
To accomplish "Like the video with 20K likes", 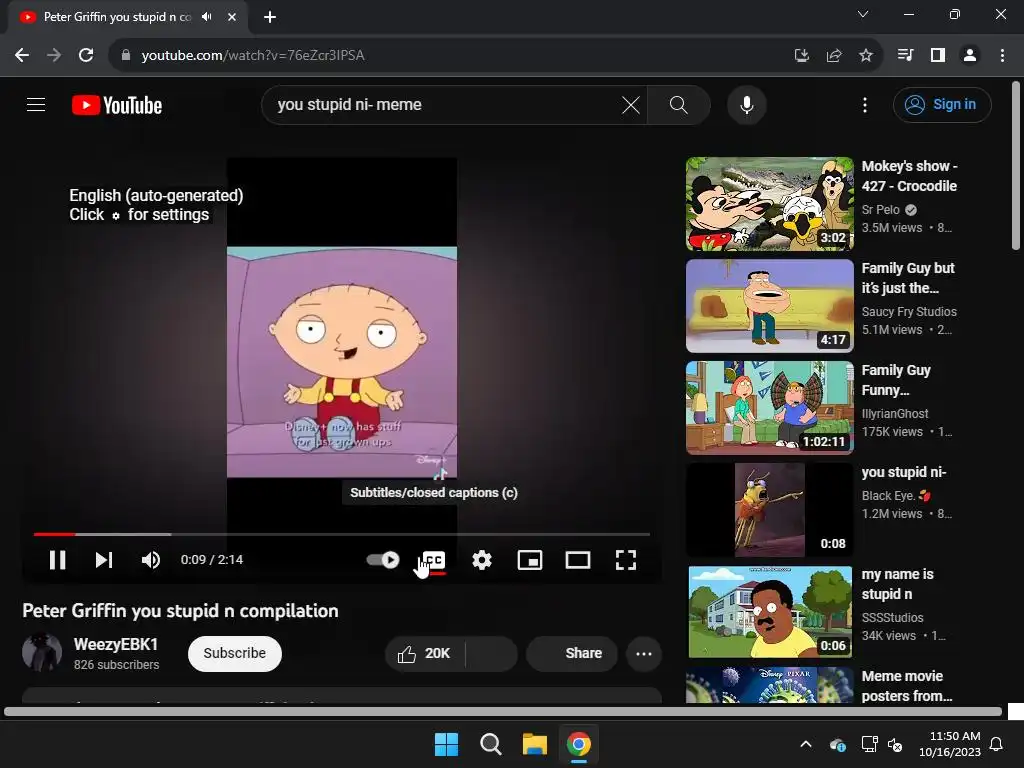I will tap(425, 653).
